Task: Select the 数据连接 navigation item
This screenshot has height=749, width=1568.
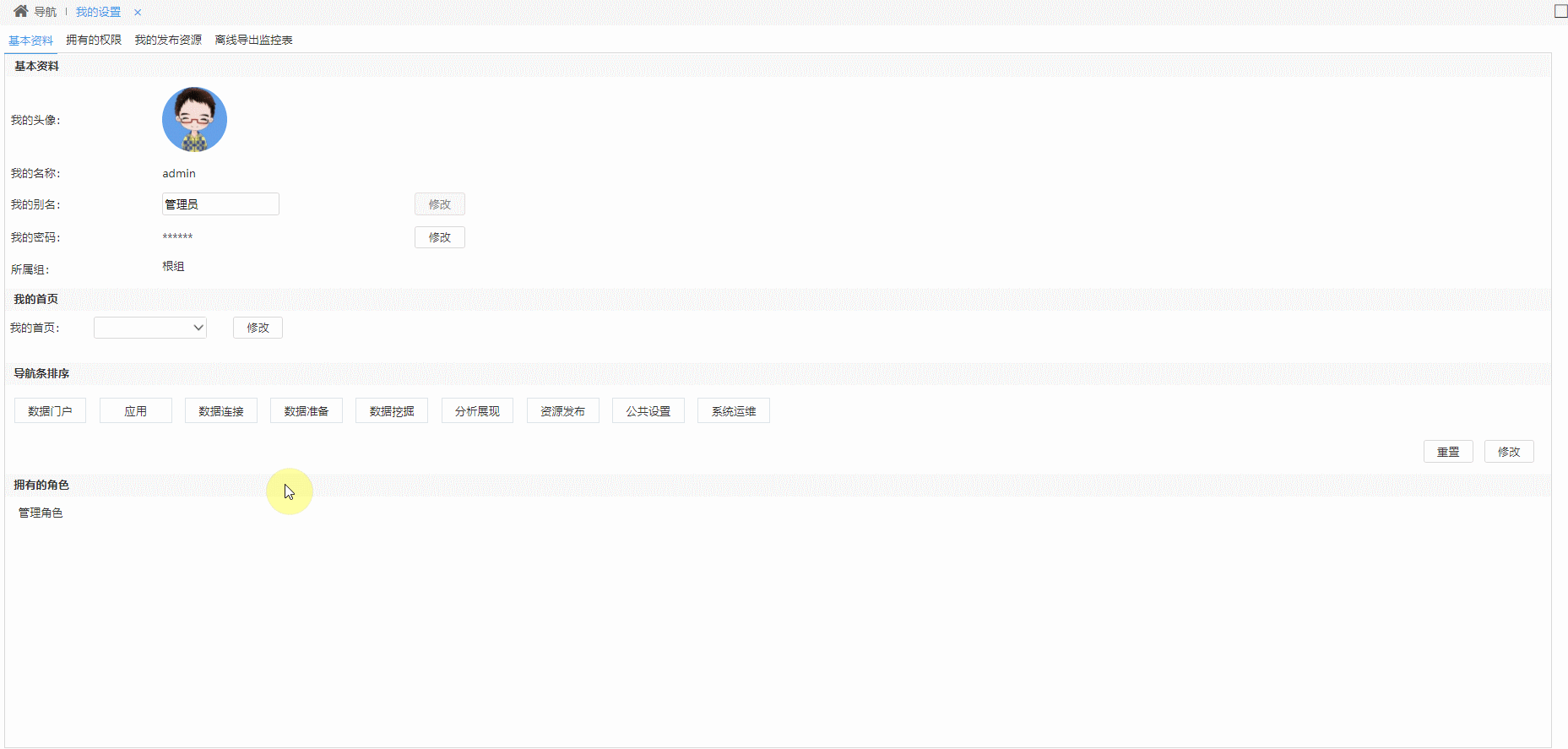Action: coord(221,411)
